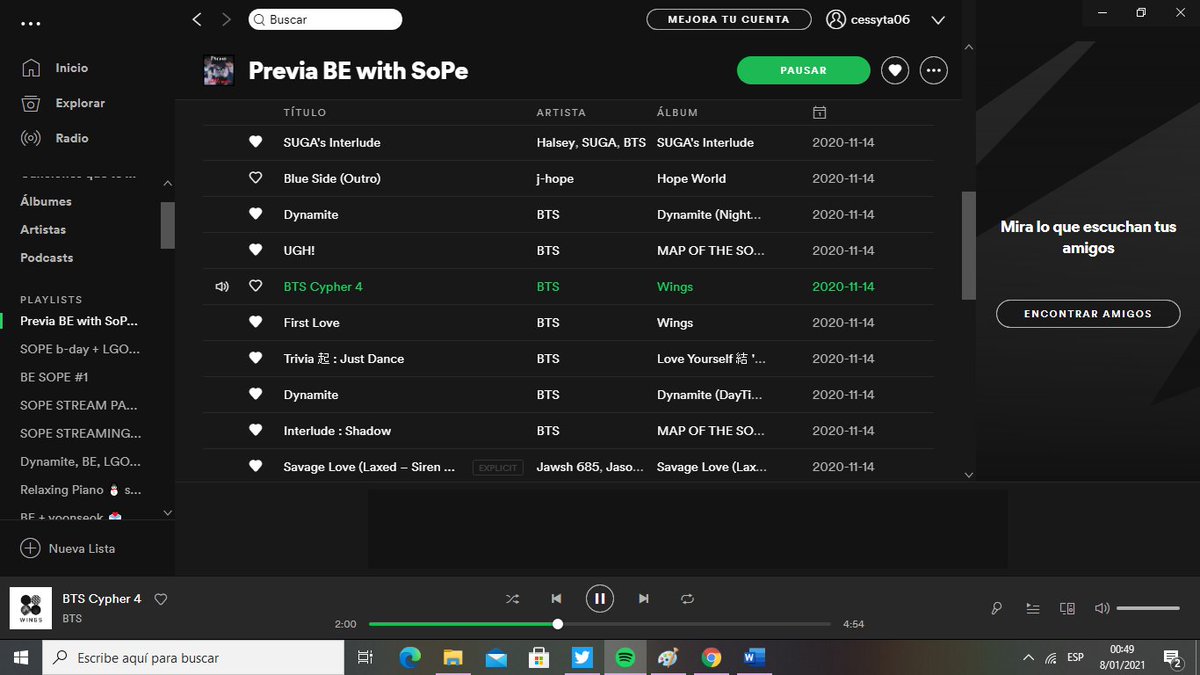Screen dimensions: 1200x675
Task: Open the Podcasts library item
Action: [47, 257]
